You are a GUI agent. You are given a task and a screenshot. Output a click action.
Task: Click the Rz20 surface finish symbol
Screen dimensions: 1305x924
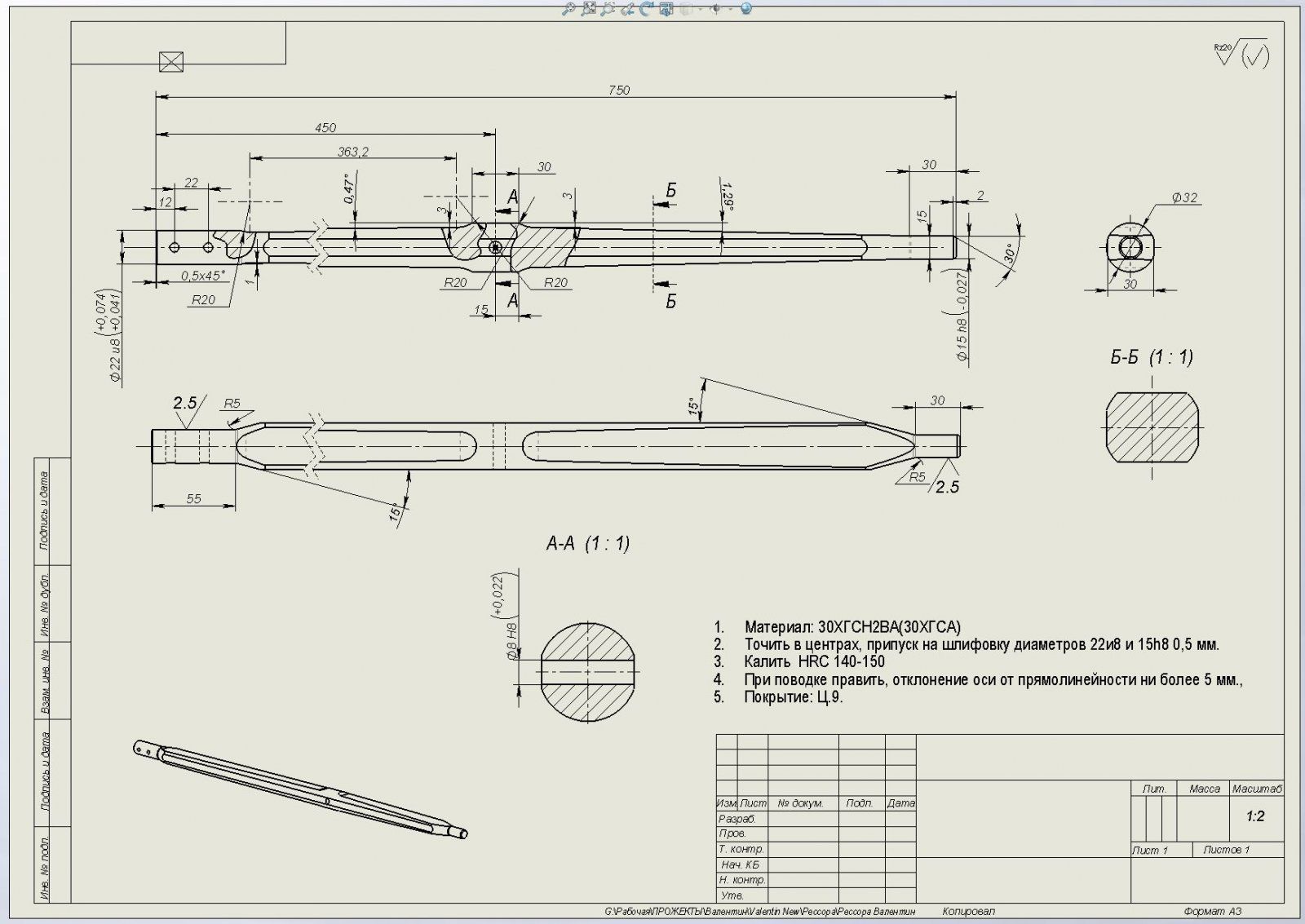1240,54
